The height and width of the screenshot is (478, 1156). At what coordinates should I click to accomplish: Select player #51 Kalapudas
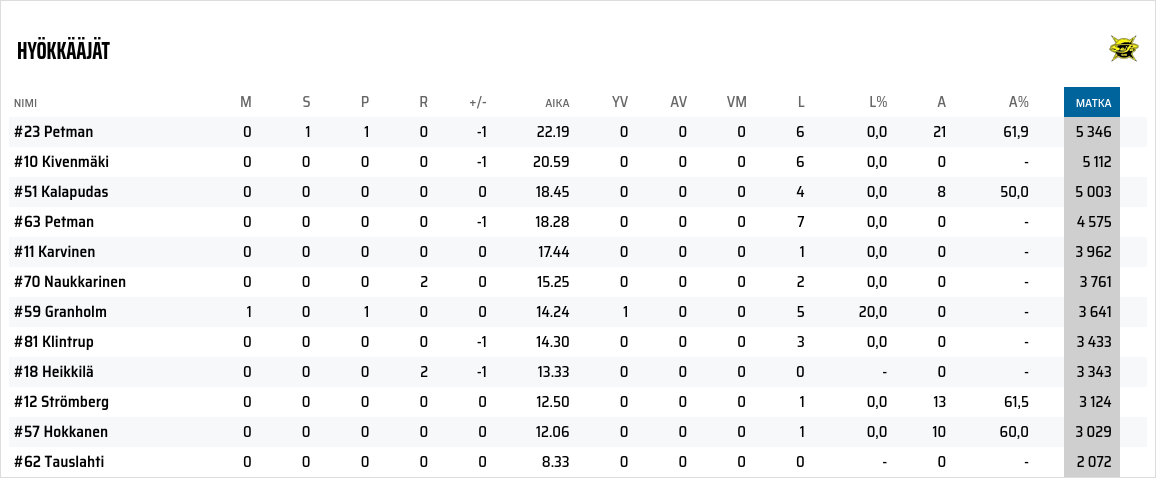coord(61,192)
